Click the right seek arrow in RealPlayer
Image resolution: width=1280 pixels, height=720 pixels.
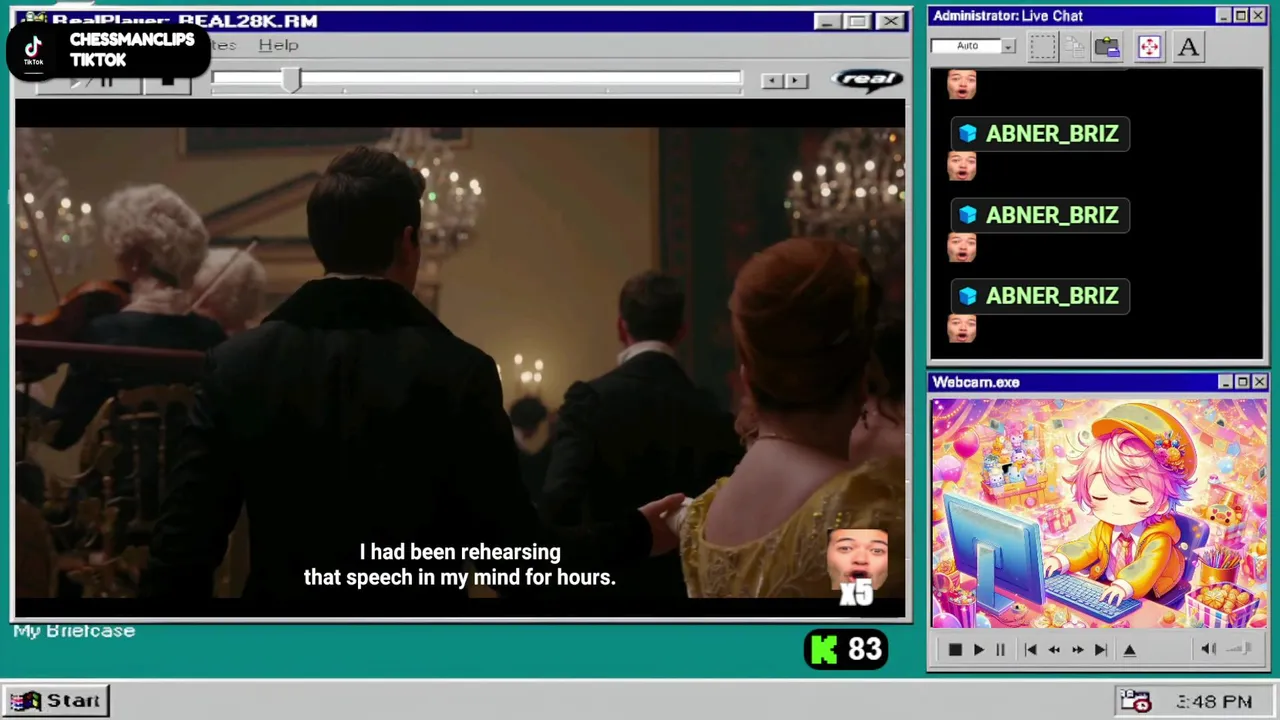pos(796,81)
